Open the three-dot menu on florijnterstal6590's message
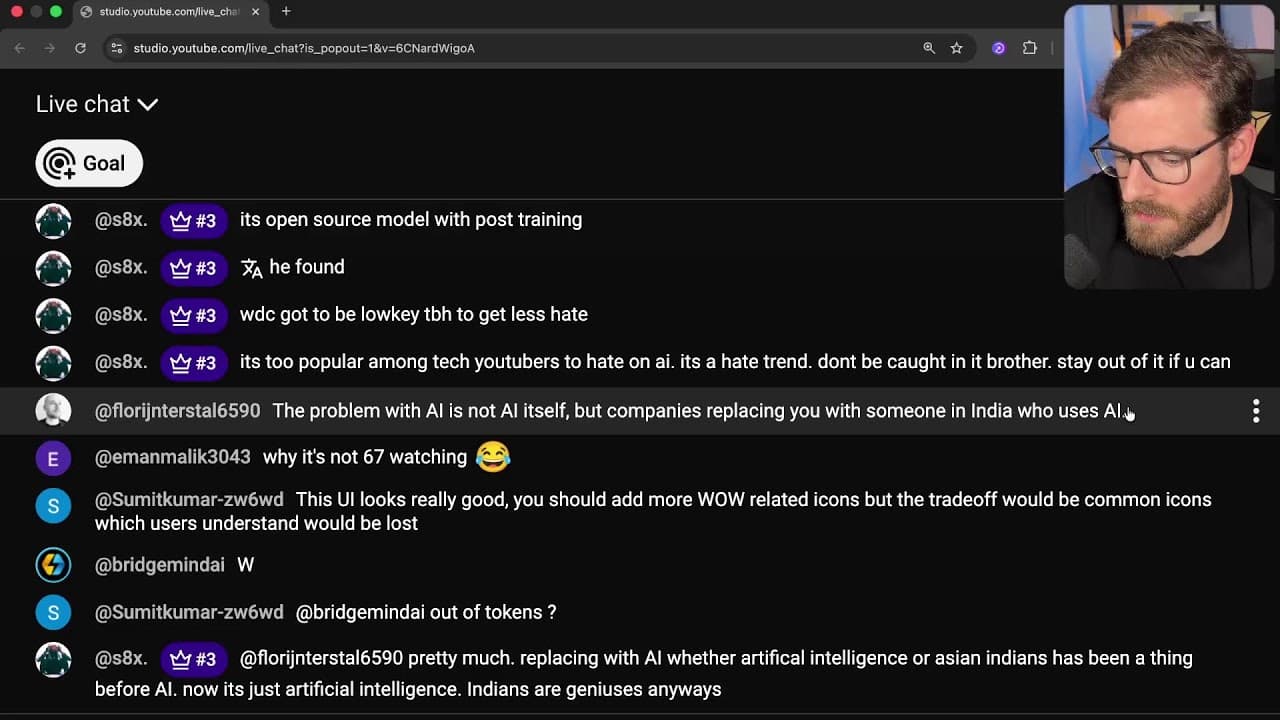This screenshot has height=720, width=1280. 1256,411
